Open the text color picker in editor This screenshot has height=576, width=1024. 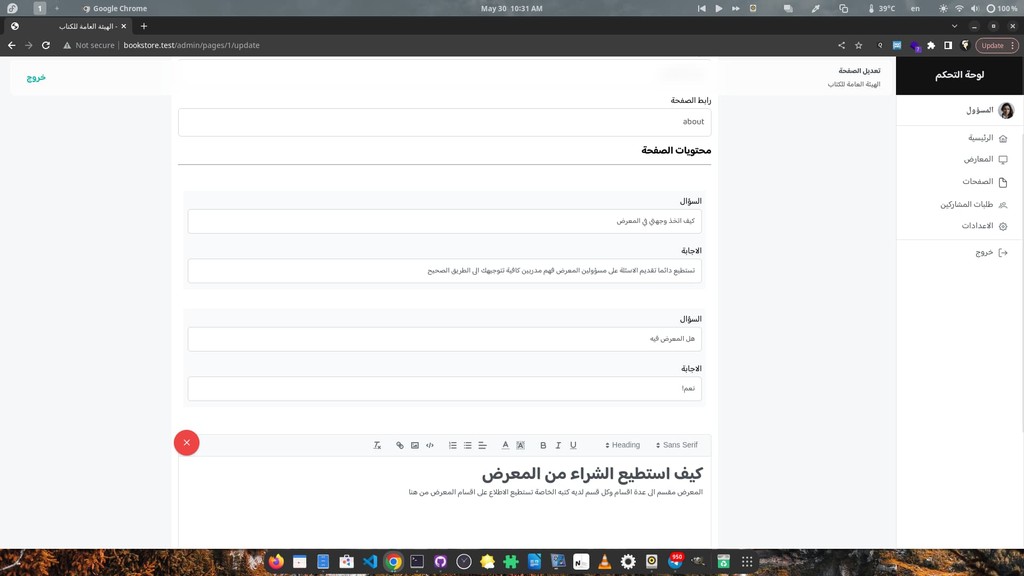tap(505, 445)
